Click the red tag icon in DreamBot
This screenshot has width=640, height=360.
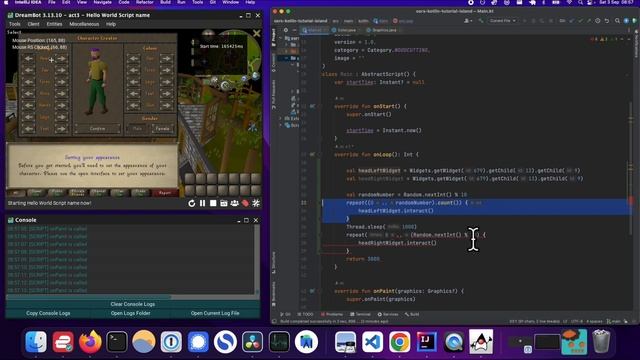tap(245, 203)
